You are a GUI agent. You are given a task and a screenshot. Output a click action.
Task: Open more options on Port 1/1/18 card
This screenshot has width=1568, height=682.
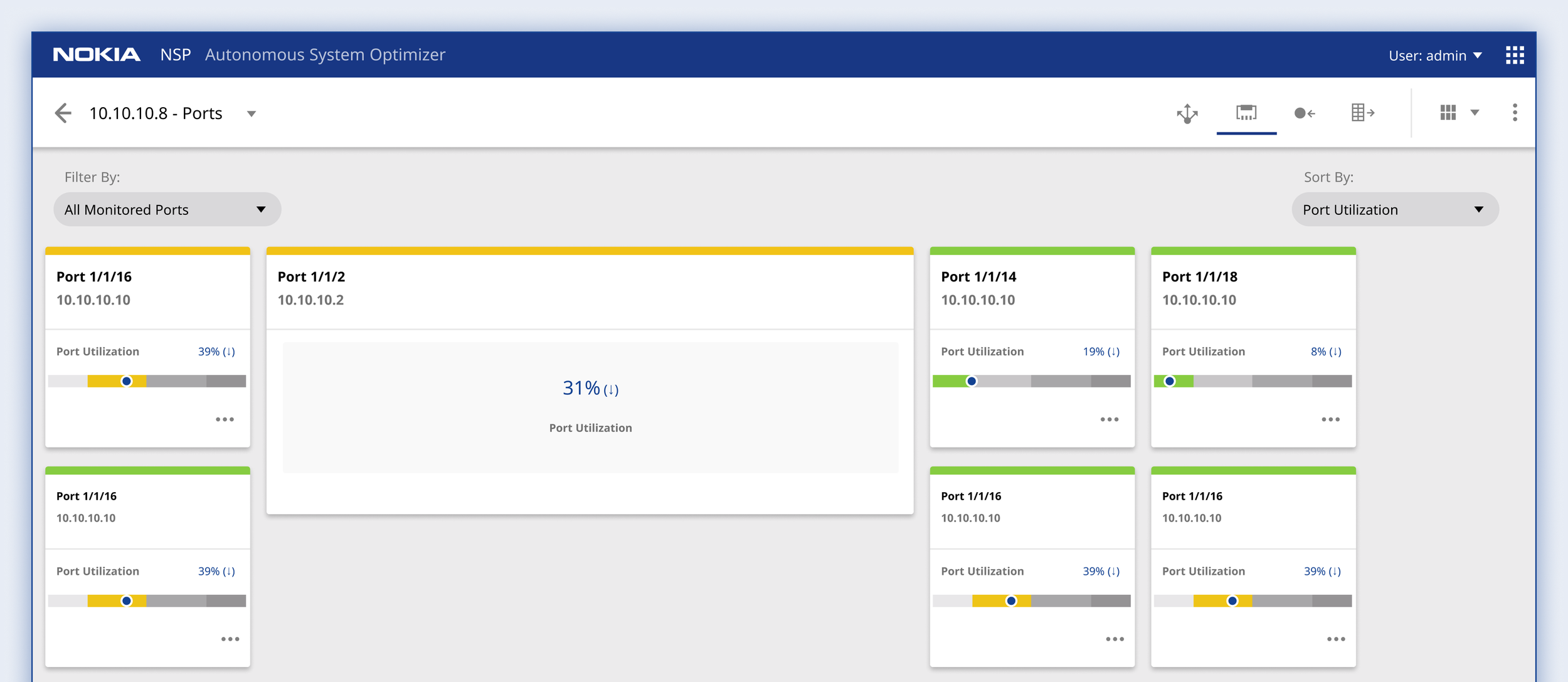tap(1330, 419)
